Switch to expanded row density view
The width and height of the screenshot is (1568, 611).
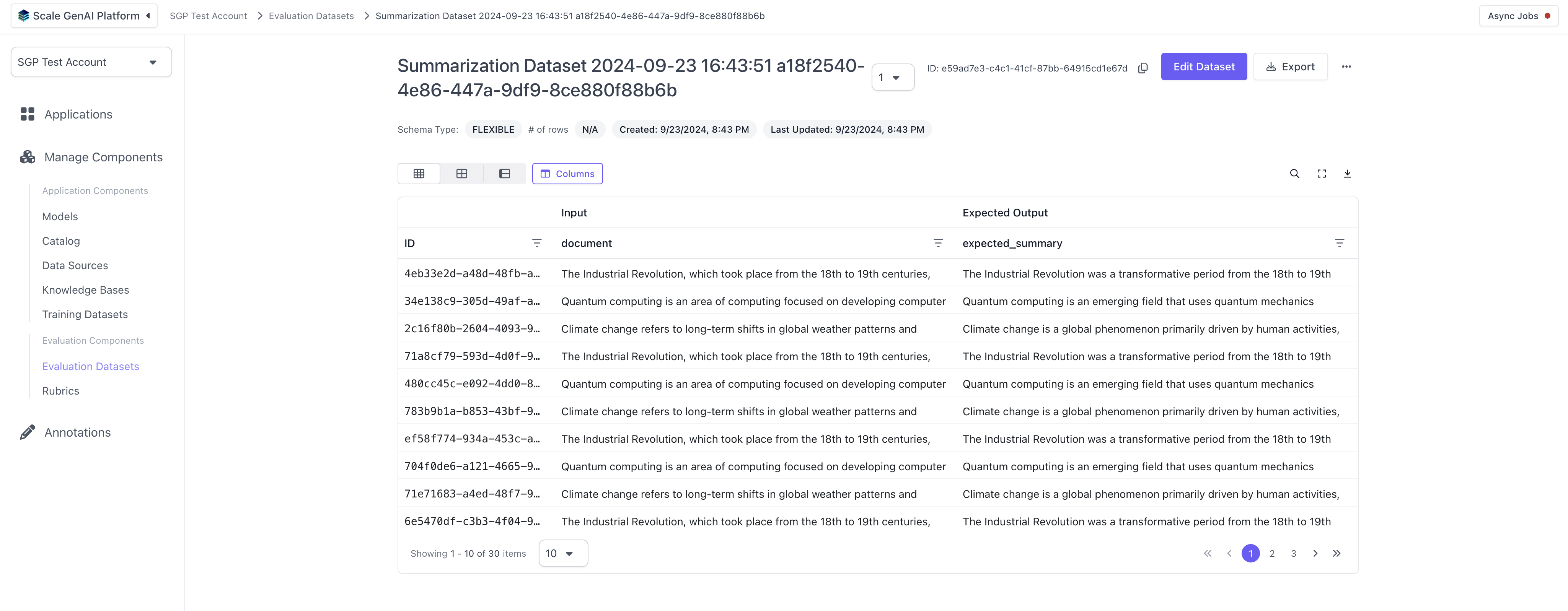coord(505,174)
